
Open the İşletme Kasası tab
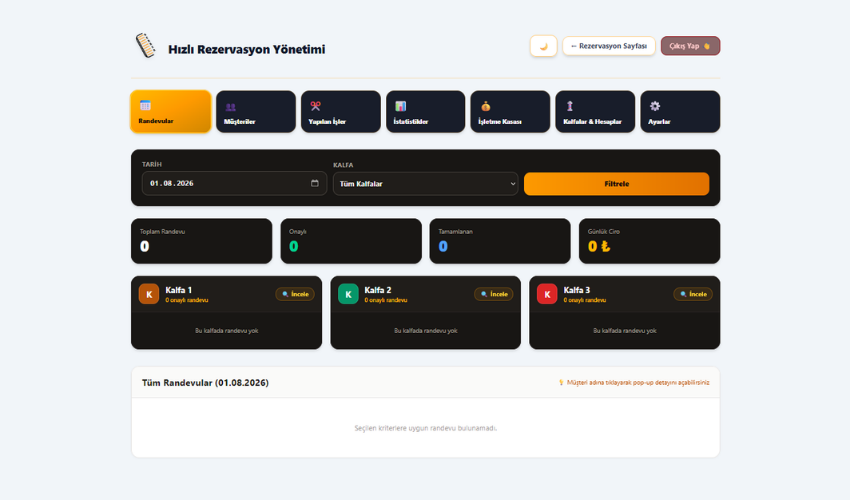[x=510, y=111]
